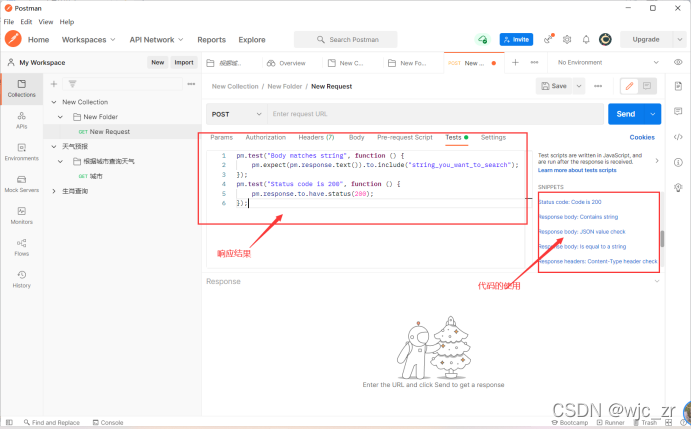691x430 pixels.
Task: Open the Upgrade dropdown arrow
Action: tap(680, 40)
